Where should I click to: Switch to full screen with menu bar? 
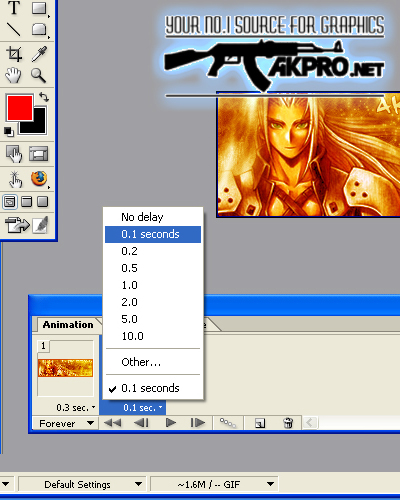point(26,202)
